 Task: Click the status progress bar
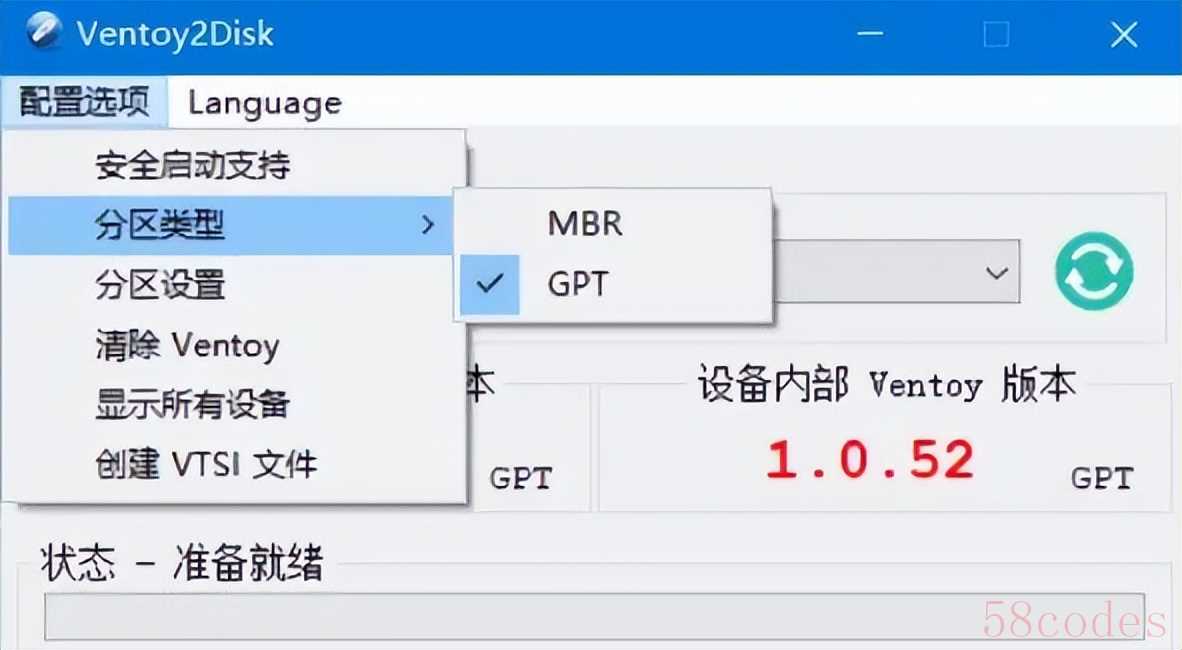(594, 617)
